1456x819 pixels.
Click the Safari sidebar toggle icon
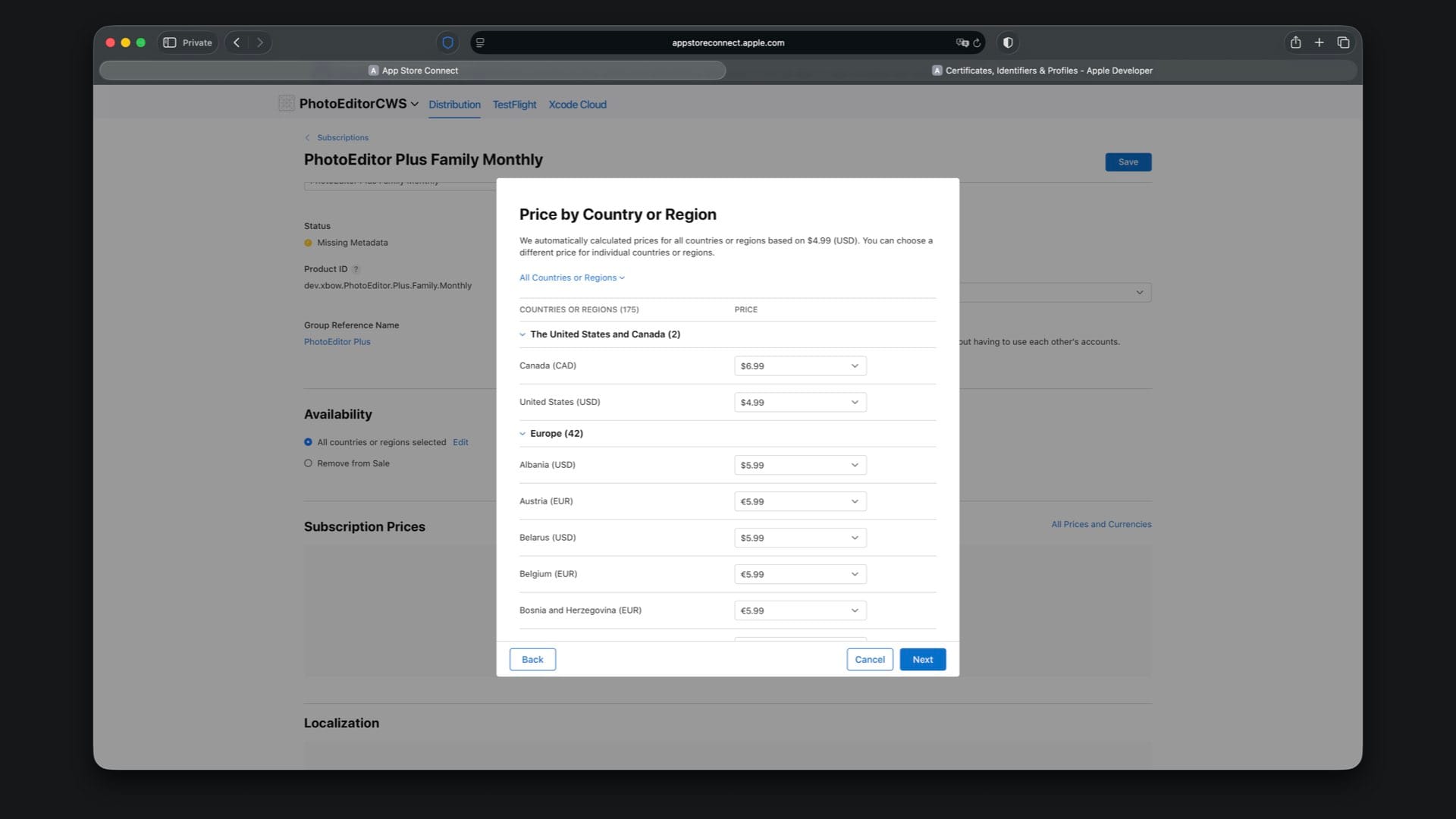170,42
